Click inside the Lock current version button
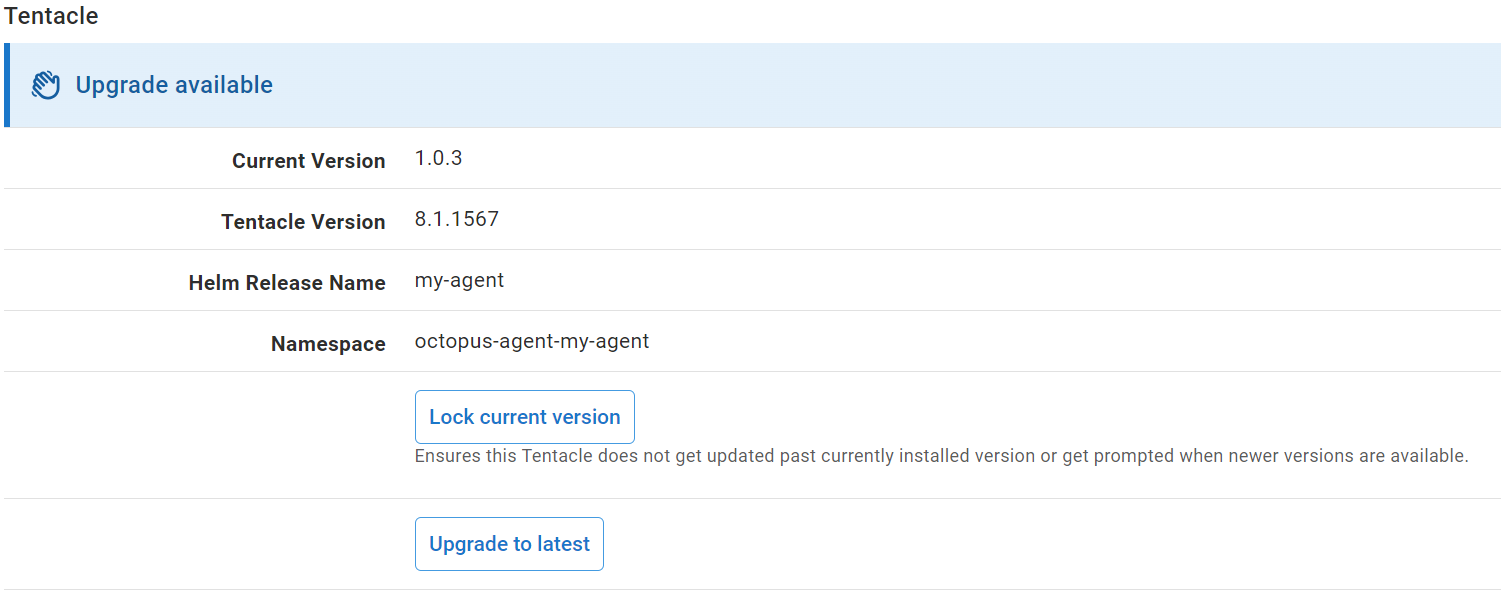 (x=524, y=416)
